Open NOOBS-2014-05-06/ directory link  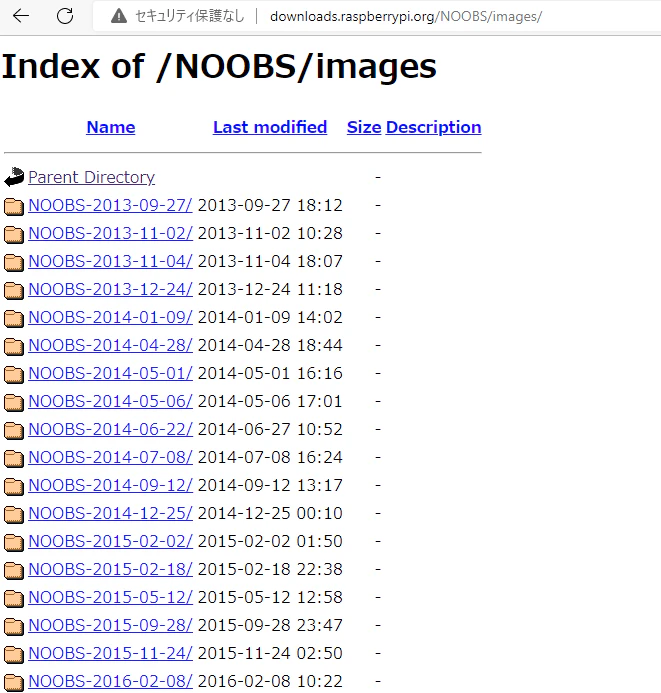[x=110, y=401]
